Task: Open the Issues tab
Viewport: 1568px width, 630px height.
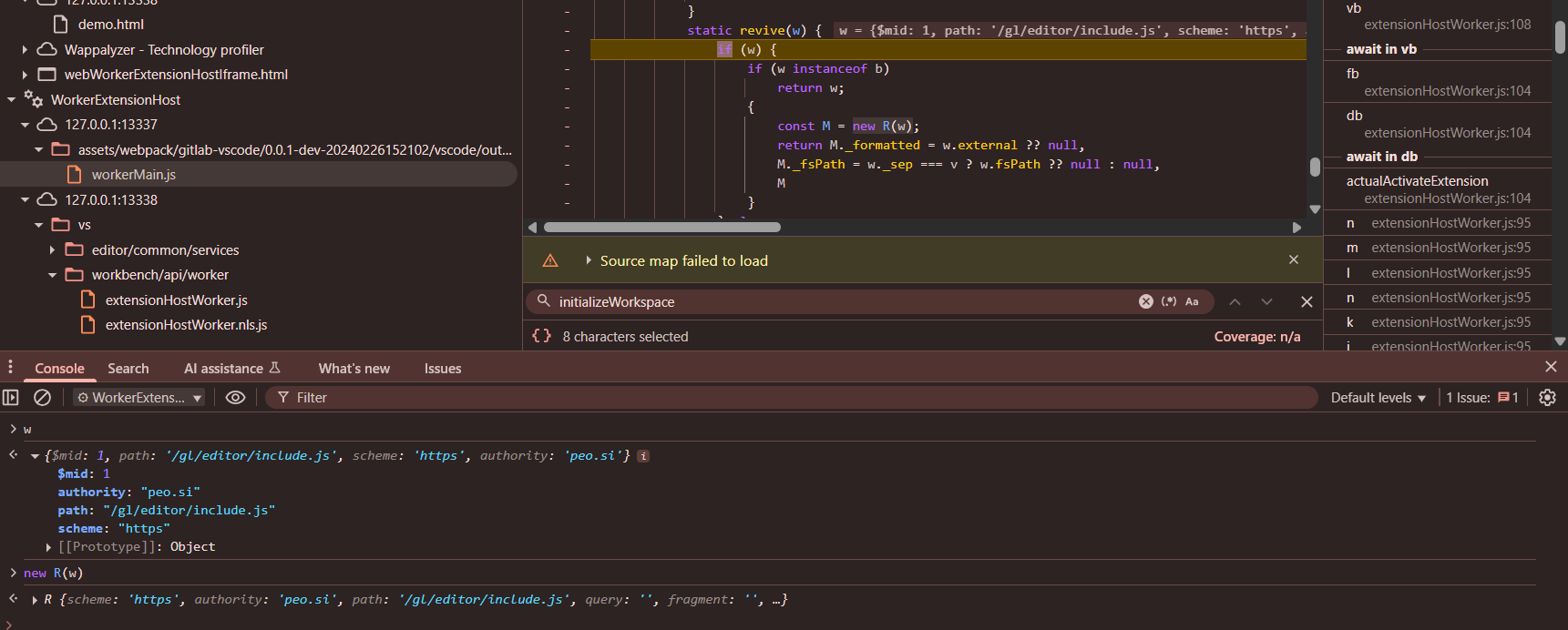Action: point(443,368)
